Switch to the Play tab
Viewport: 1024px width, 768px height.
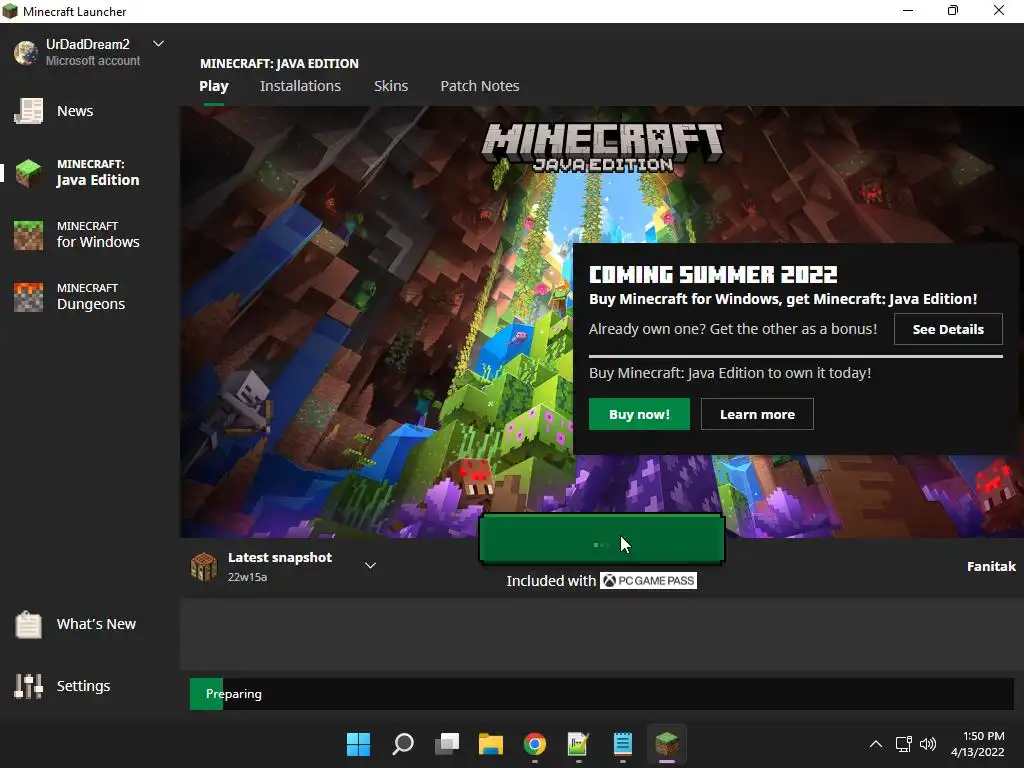[214, 86]
